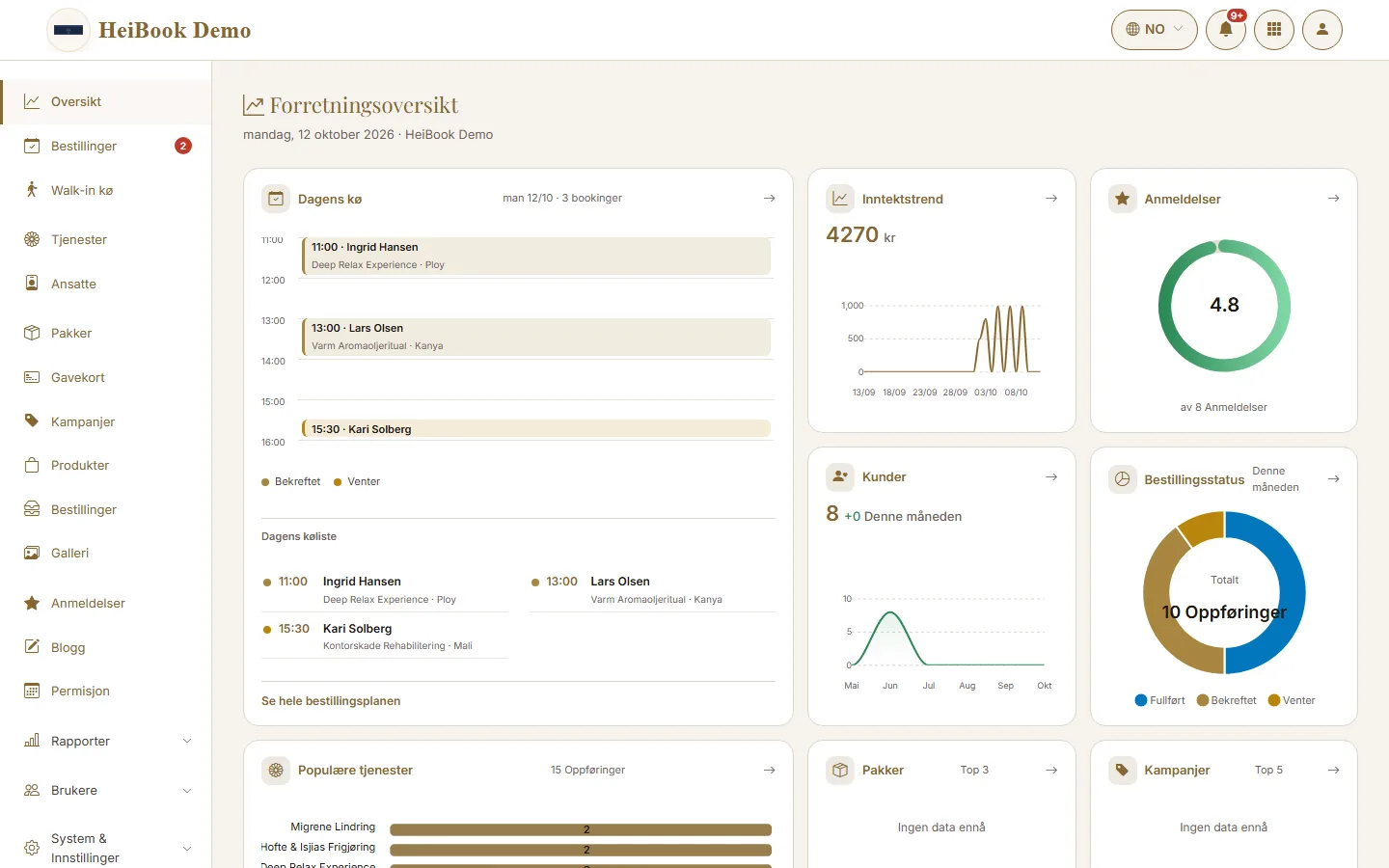1389x868 pixels.
Task: Open the NO language dropdown
Action: 1155,30
